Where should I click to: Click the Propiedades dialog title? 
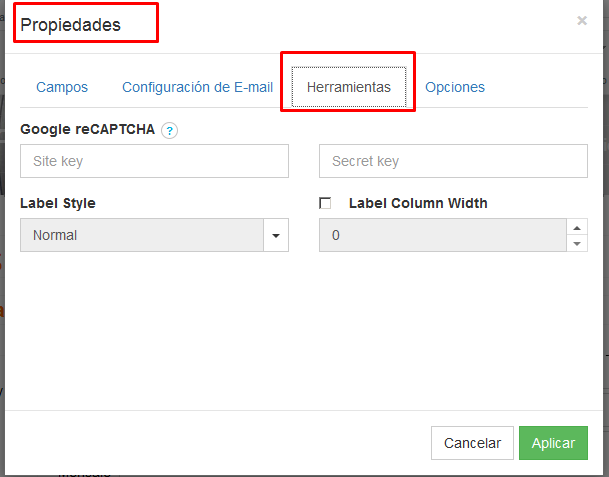click(x=70, y=25)
